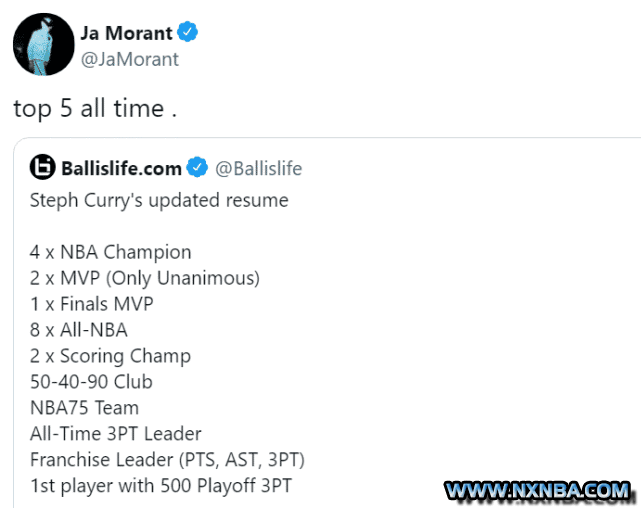Viewport: 641px width, 508px height.
Task: Click the WWW.NXNBA.COM watermark
Action: [538, 490]
